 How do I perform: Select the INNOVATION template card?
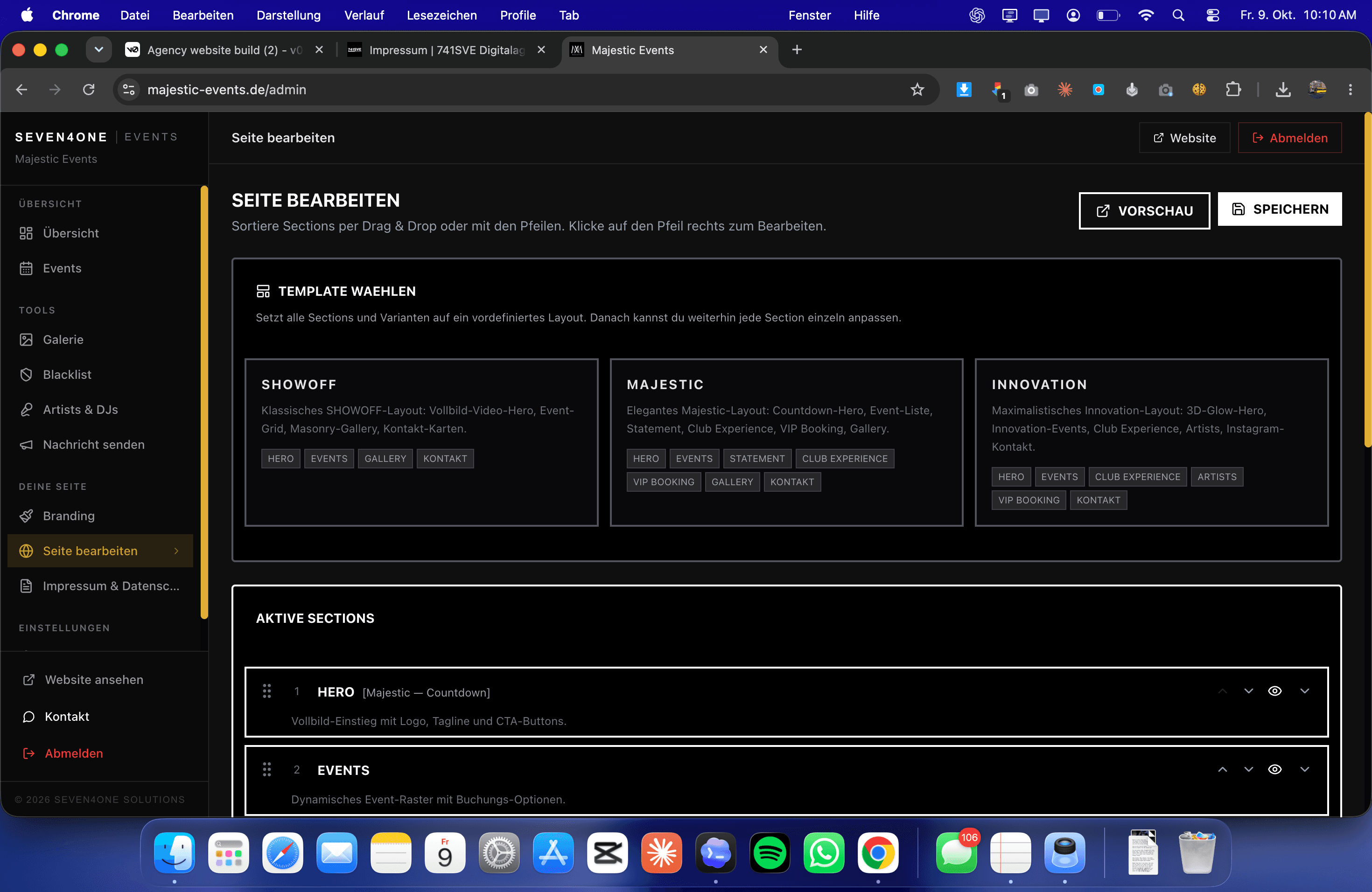[x=1151, y=442]
